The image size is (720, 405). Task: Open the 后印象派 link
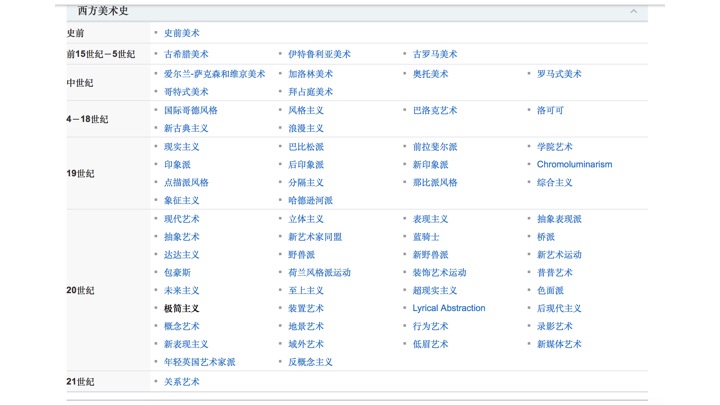[x=306, y=164]
